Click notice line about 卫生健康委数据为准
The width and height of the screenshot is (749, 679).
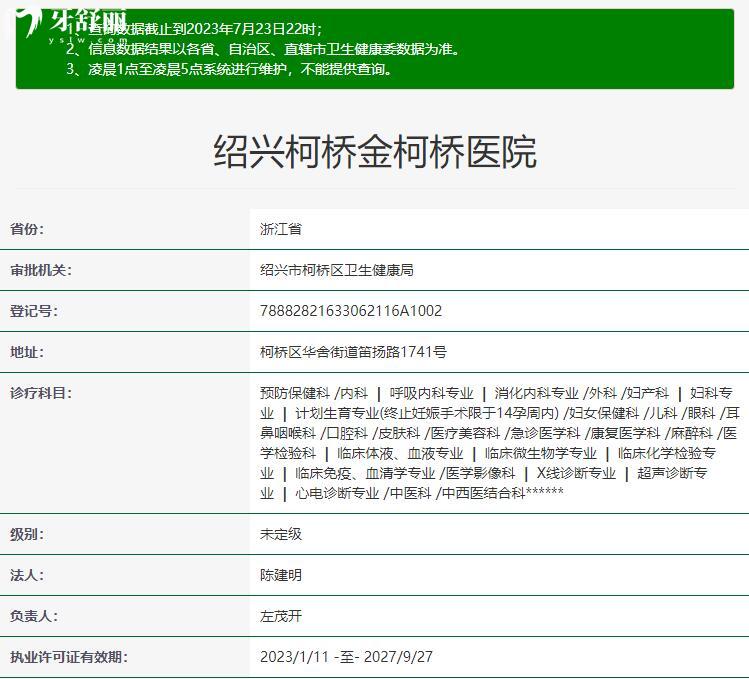[x=263, y=49]
